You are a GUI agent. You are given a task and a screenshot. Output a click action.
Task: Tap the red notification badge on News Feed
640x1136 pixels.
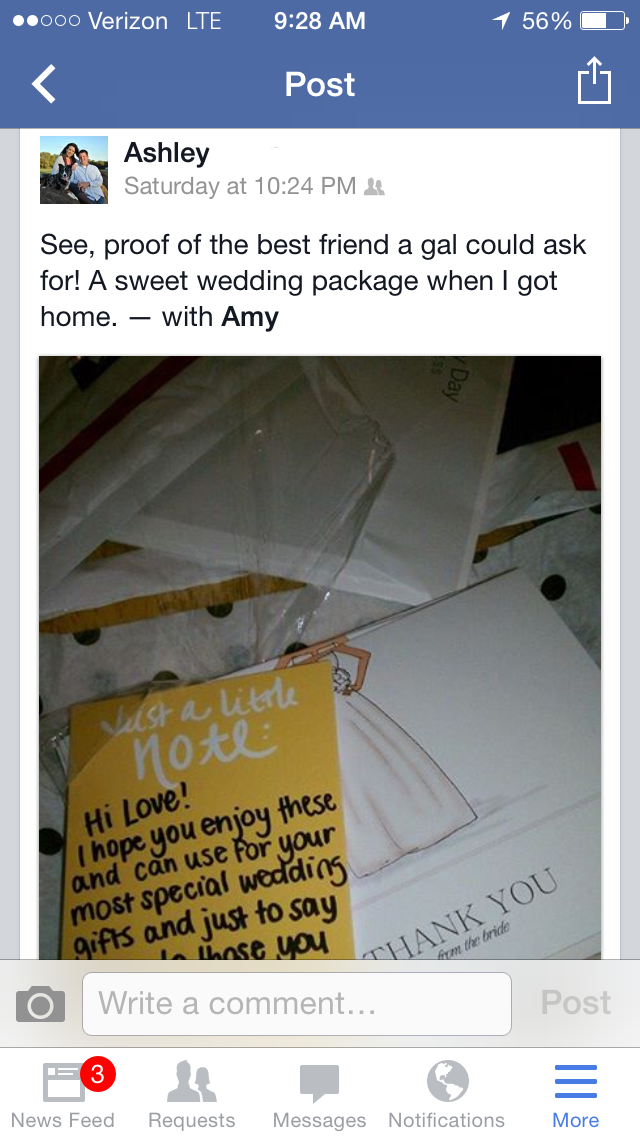[x=98, y=1074]
